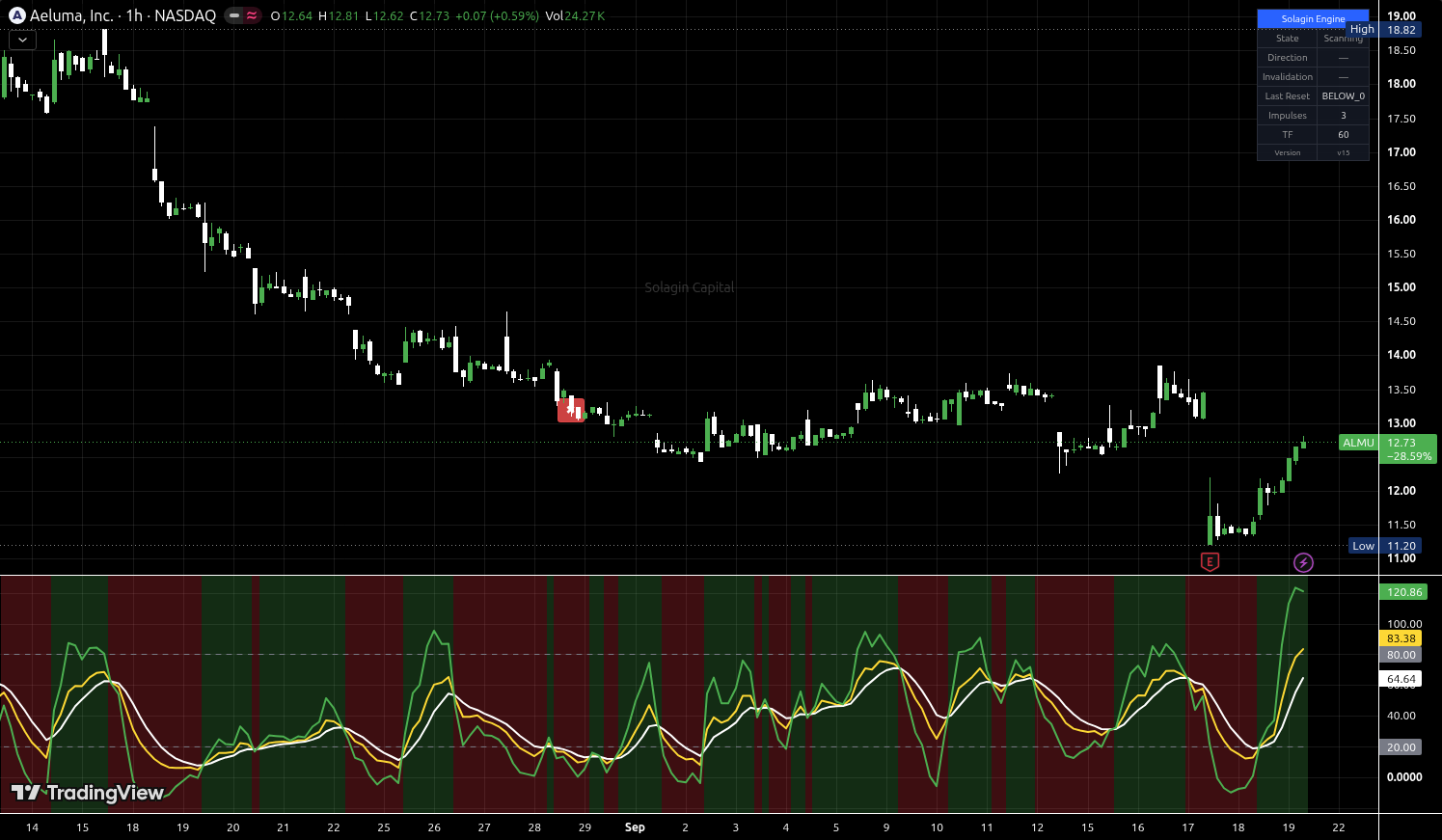
Task: Click the 80.00 upper threshold level label
Action: tap(1401, 655)
